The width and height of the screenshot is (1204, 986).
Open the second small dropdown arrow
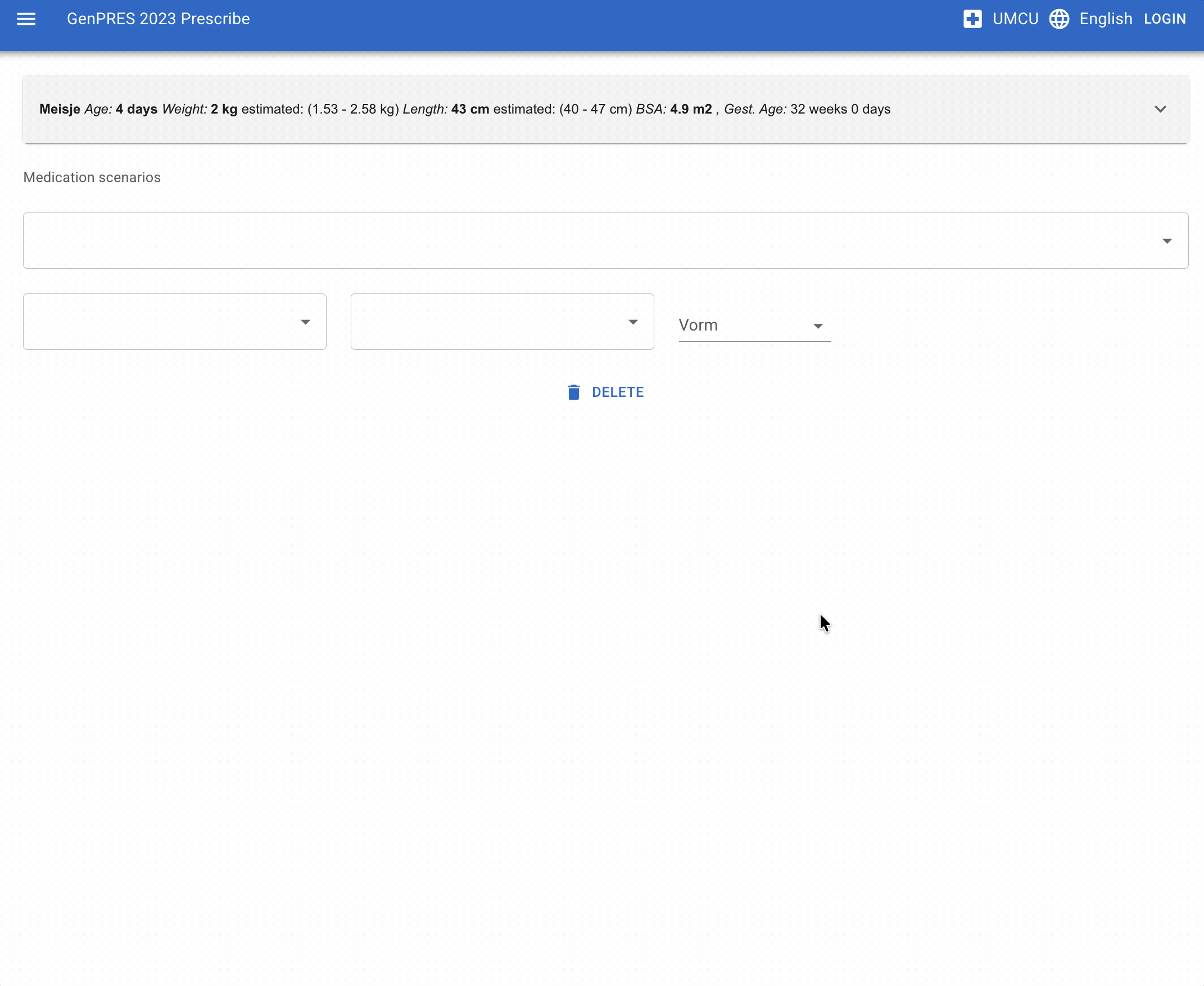coord(633,322)
